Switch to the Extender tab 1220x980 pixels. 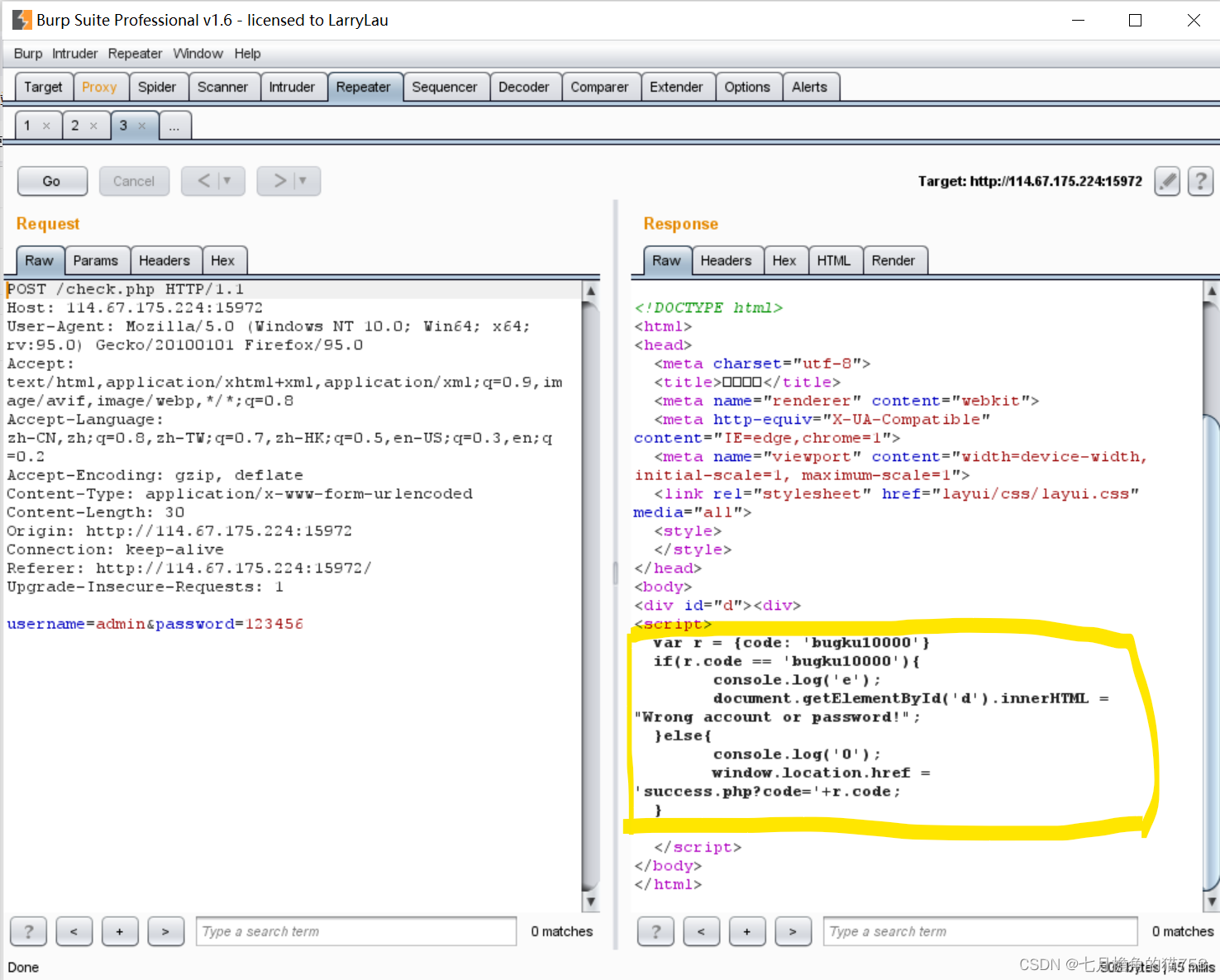[676, 87]
